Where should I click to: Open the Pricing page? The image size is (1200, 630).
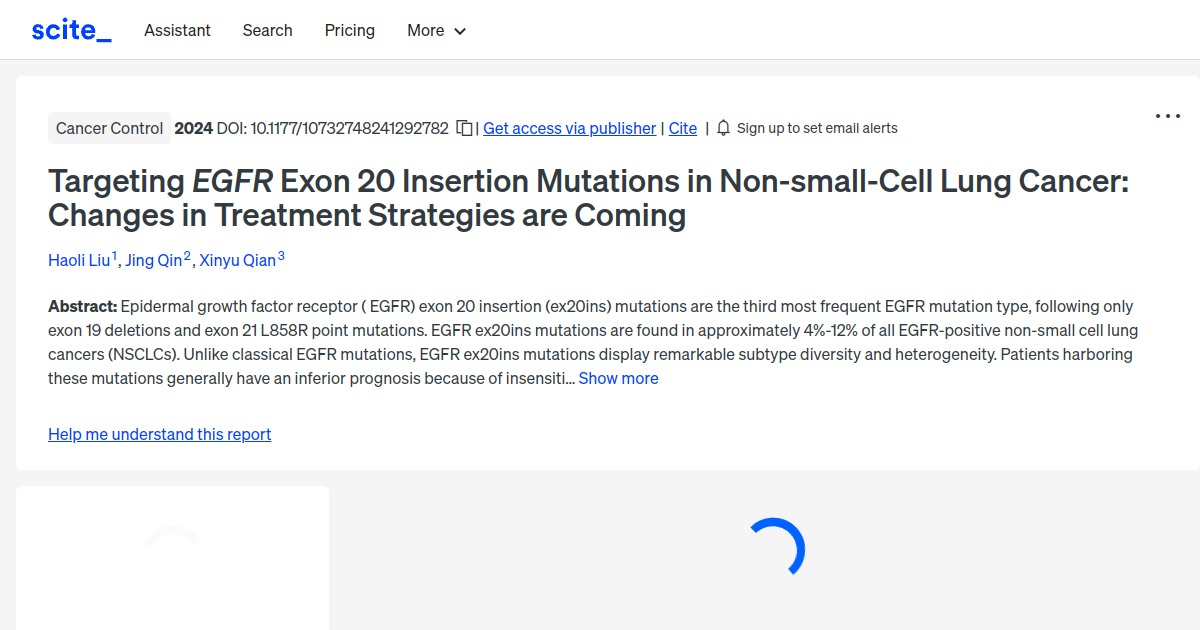(x=349, y=30)
